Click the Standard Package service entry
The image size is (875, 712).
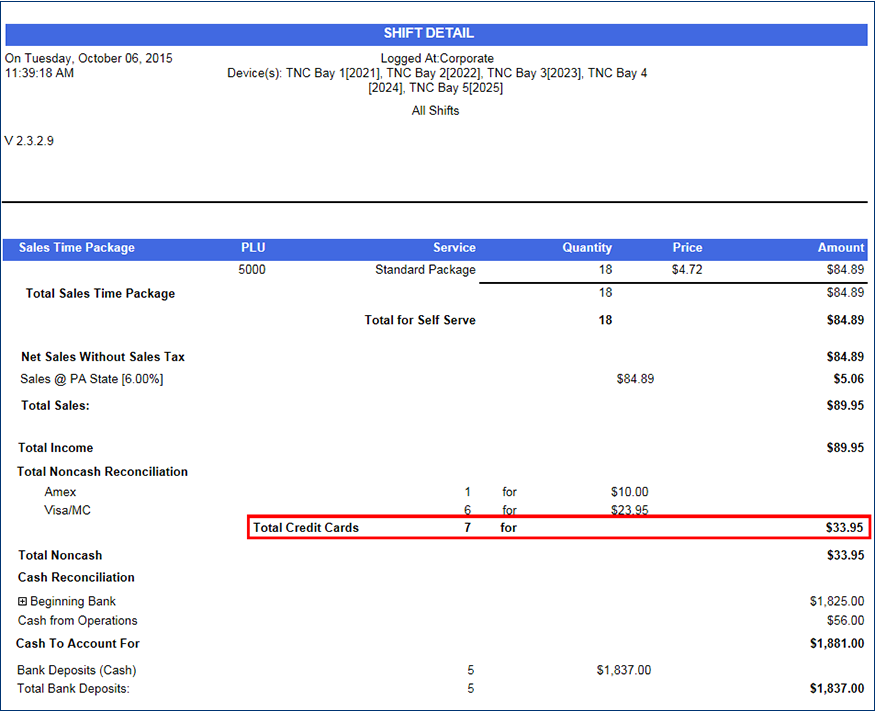point(425,270)
